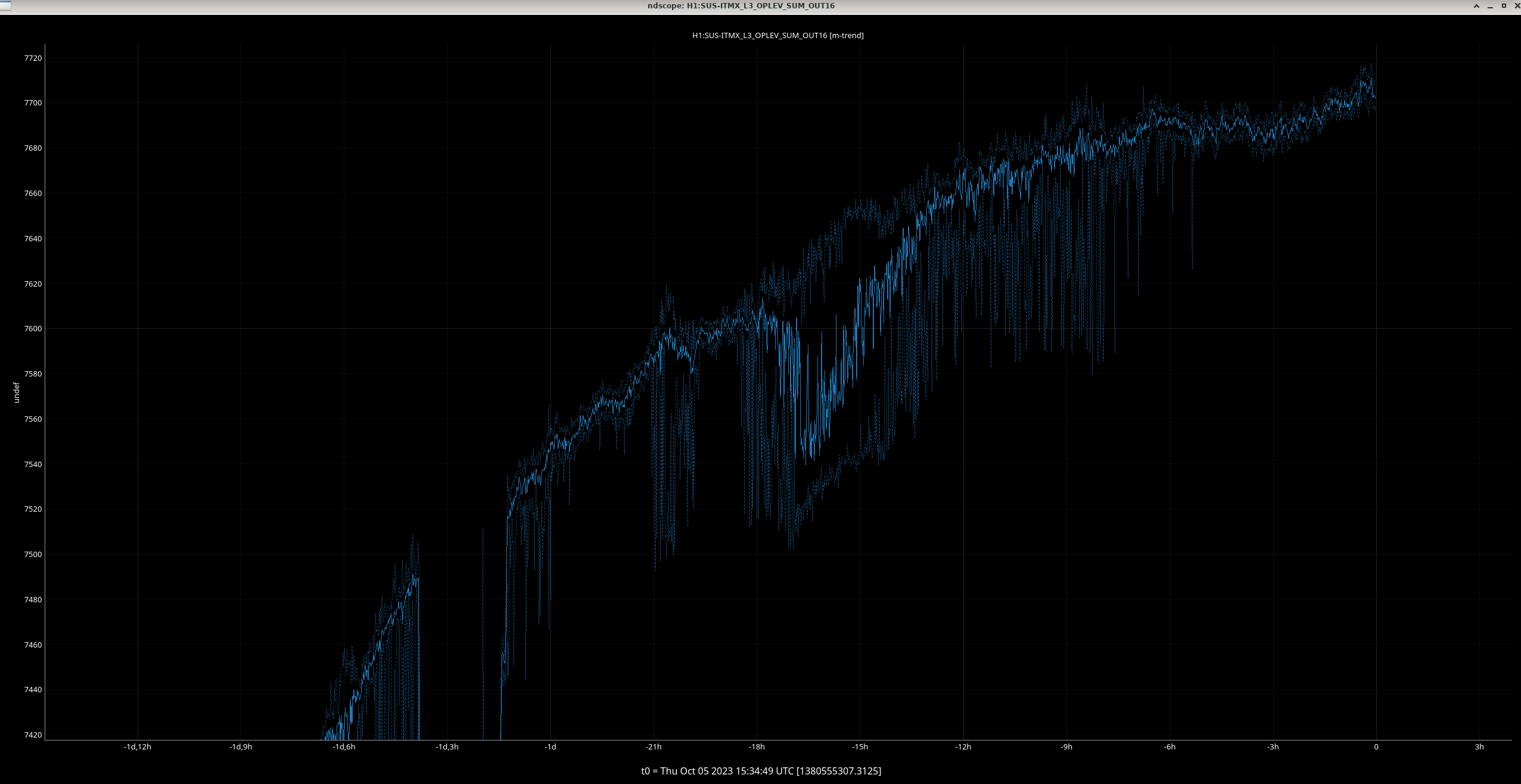The width and height of the screenshot is (1521, 784).
Task: Open the window menu icon in title bar
Action: (5, 5)
